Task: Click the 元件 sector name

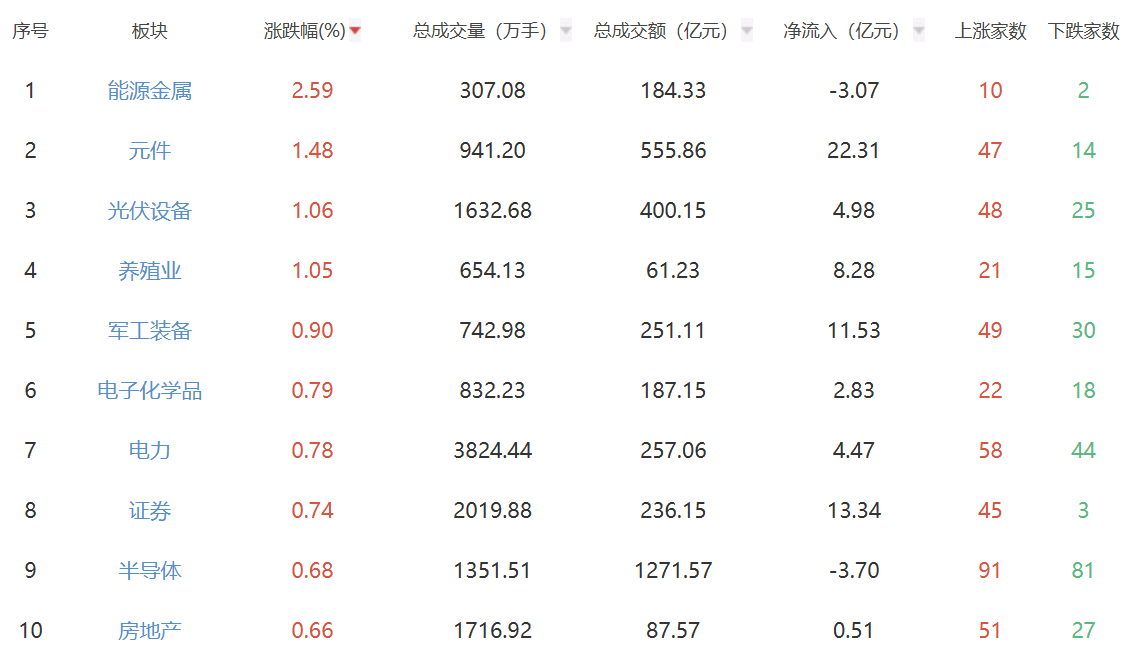Action: point(148,150)
